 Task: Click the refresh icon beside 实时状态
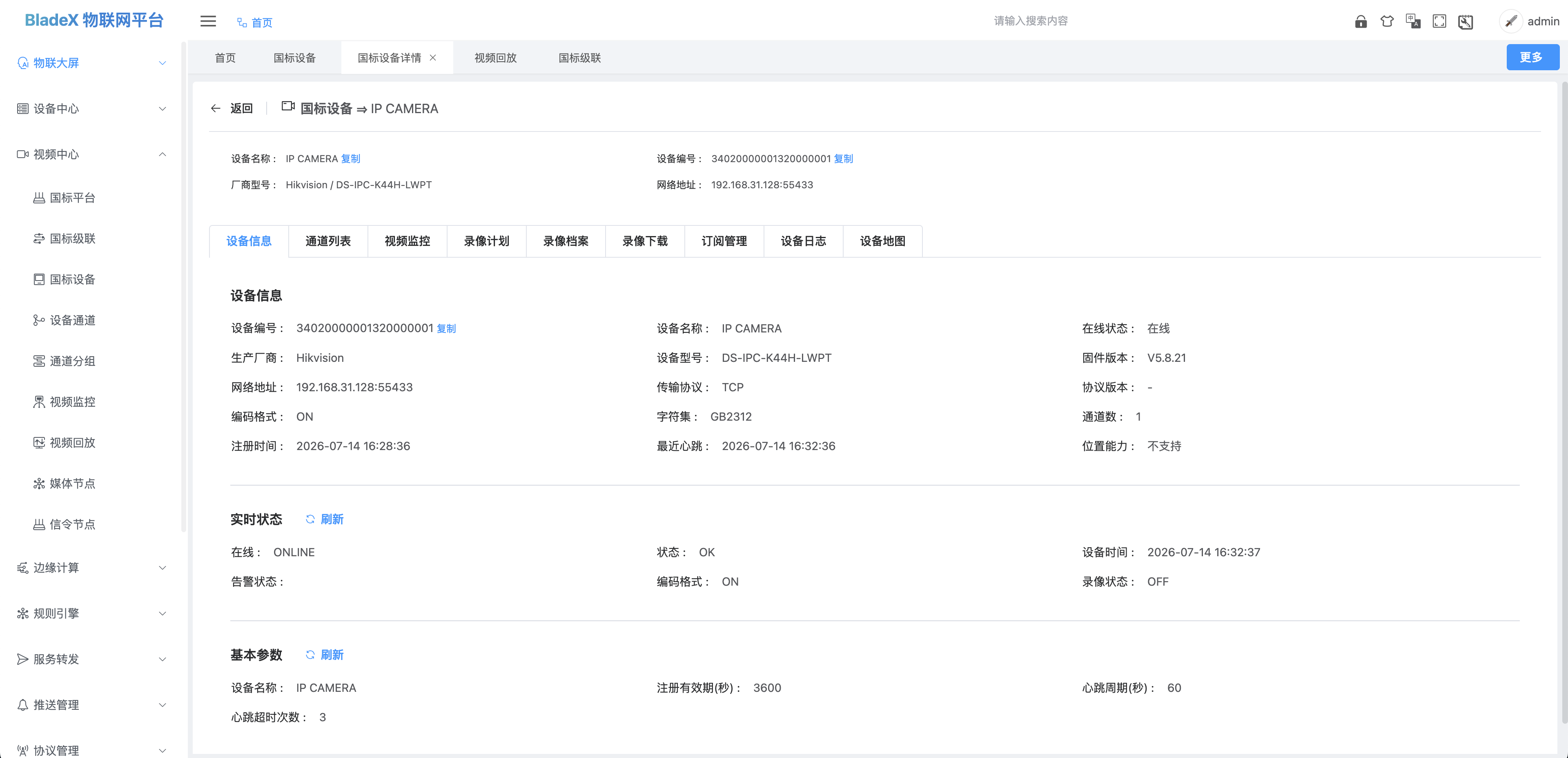click(310, 519)
